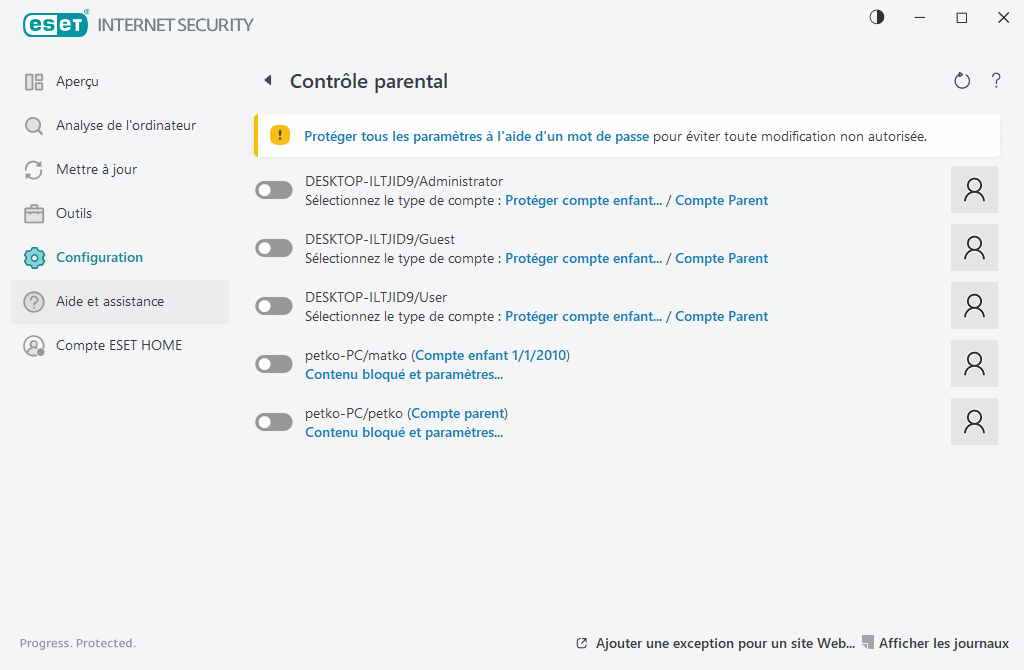Image resolution: width=1024 pixels, height=670 pixels.
Task: Click the refresh icon in Contrôle parental header
Action: point(962,81)
